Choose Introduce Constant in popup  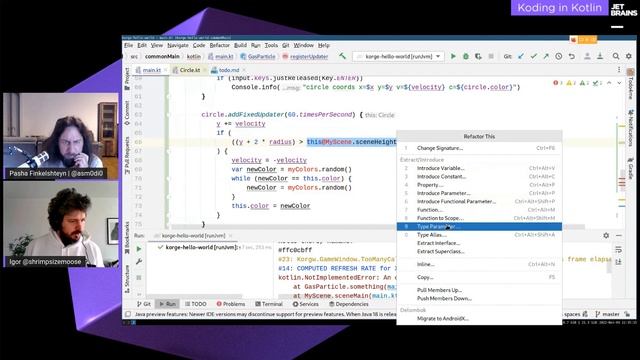pos(479,176)
